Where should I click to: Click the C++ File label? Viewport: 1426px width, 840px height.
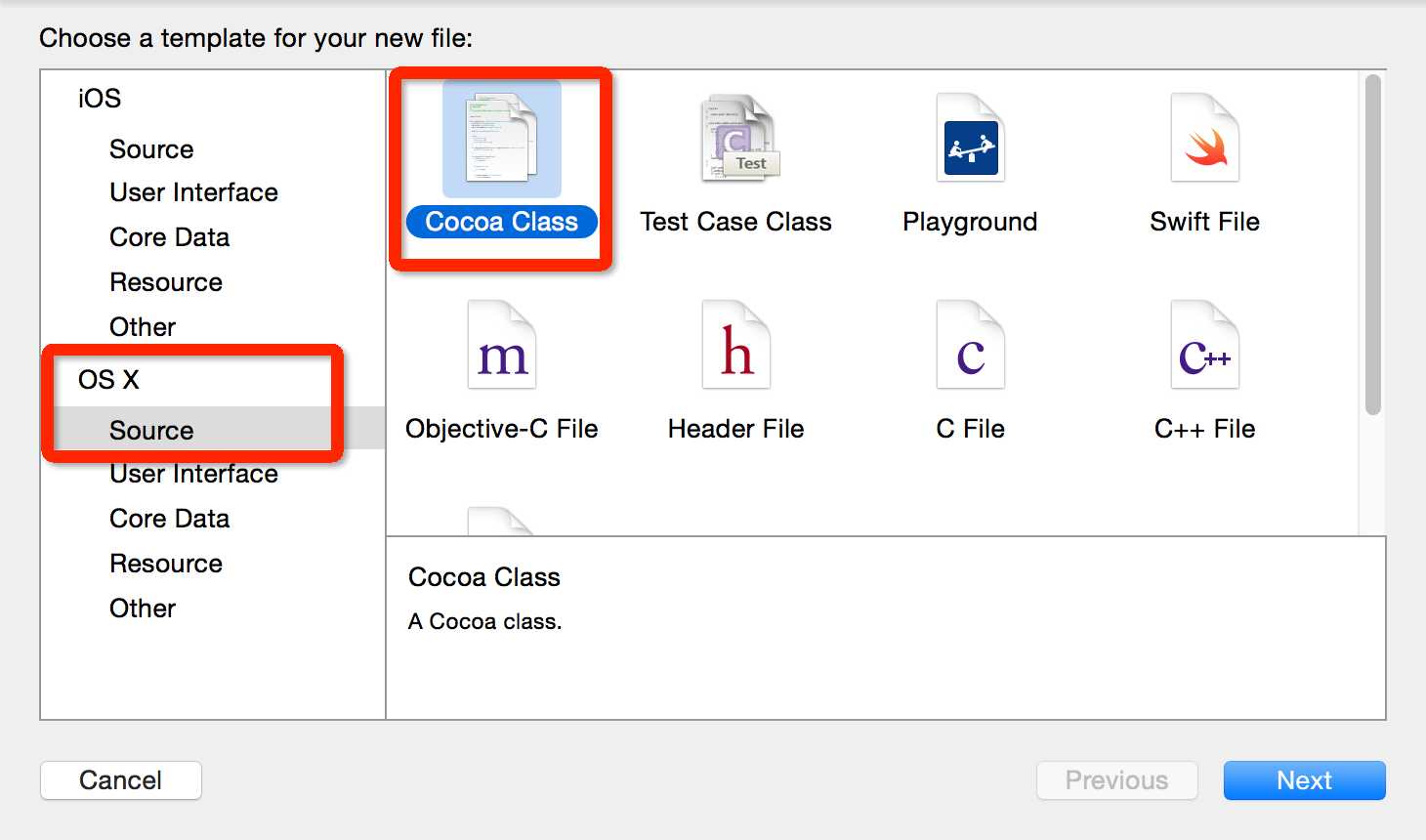coord(1205,429)
